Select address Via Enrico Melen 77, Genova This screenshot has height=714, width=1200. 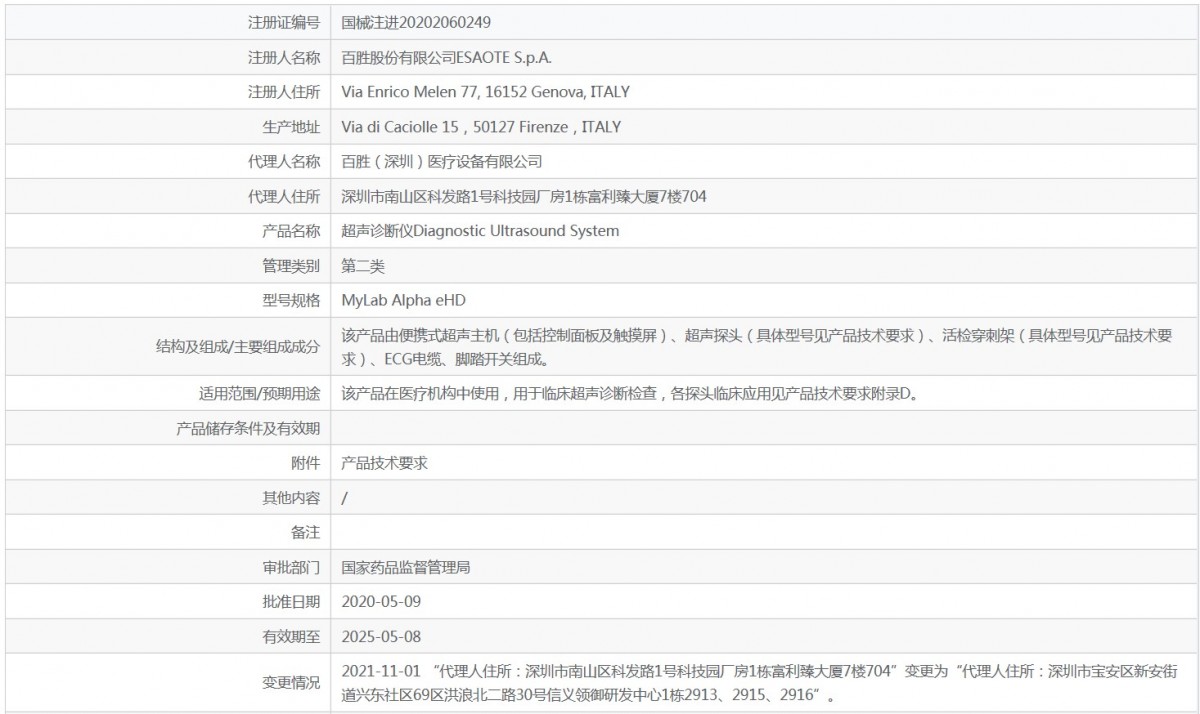pos(486,92)
